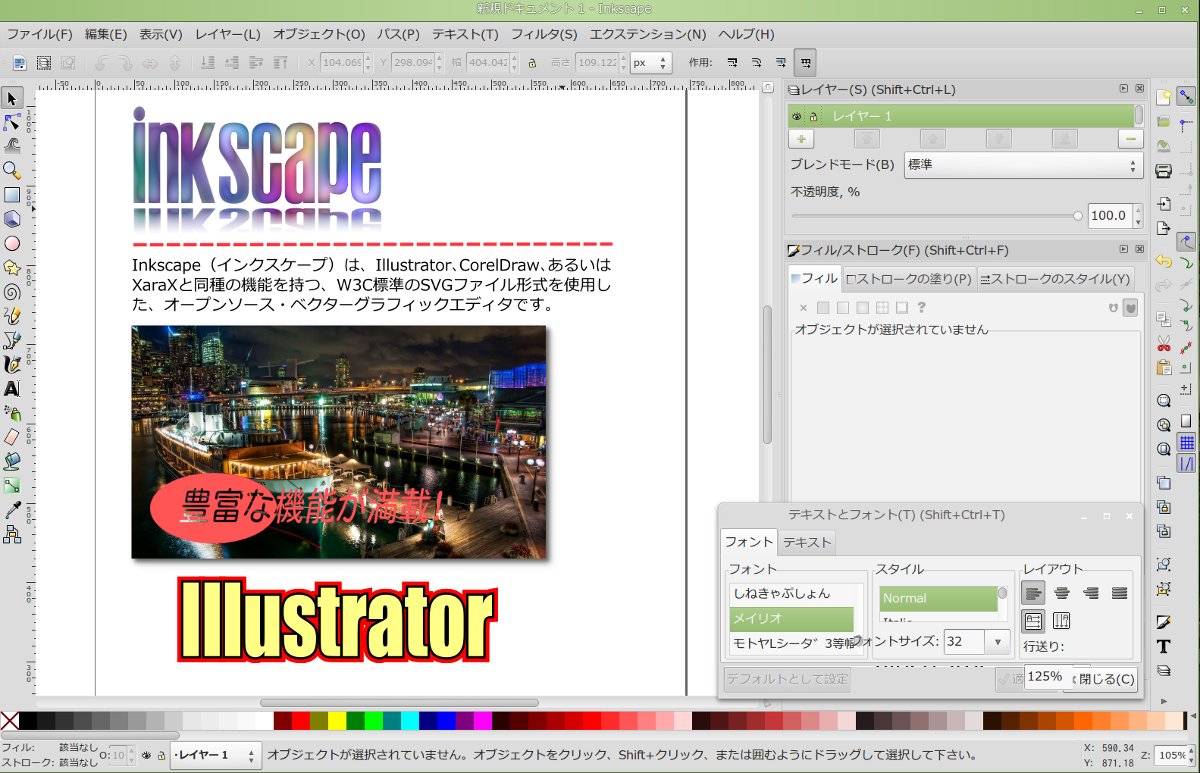Select the Eraser tool
Image resolution: width=1200 pixels, height=773 pixels.
(x=12, y=437)
